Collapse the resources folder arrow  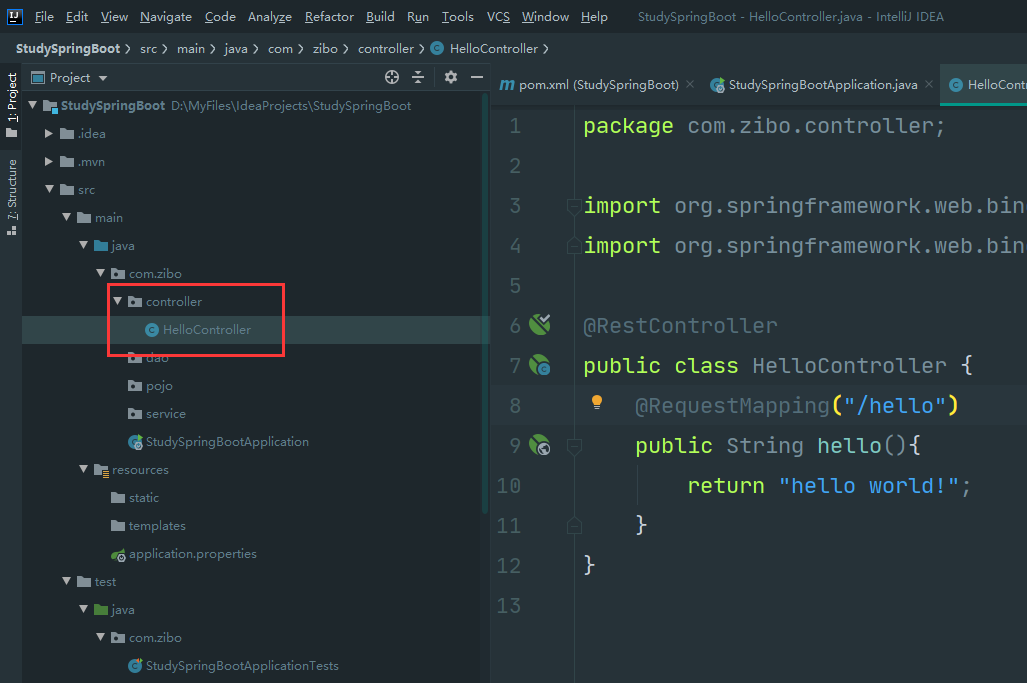83,470
